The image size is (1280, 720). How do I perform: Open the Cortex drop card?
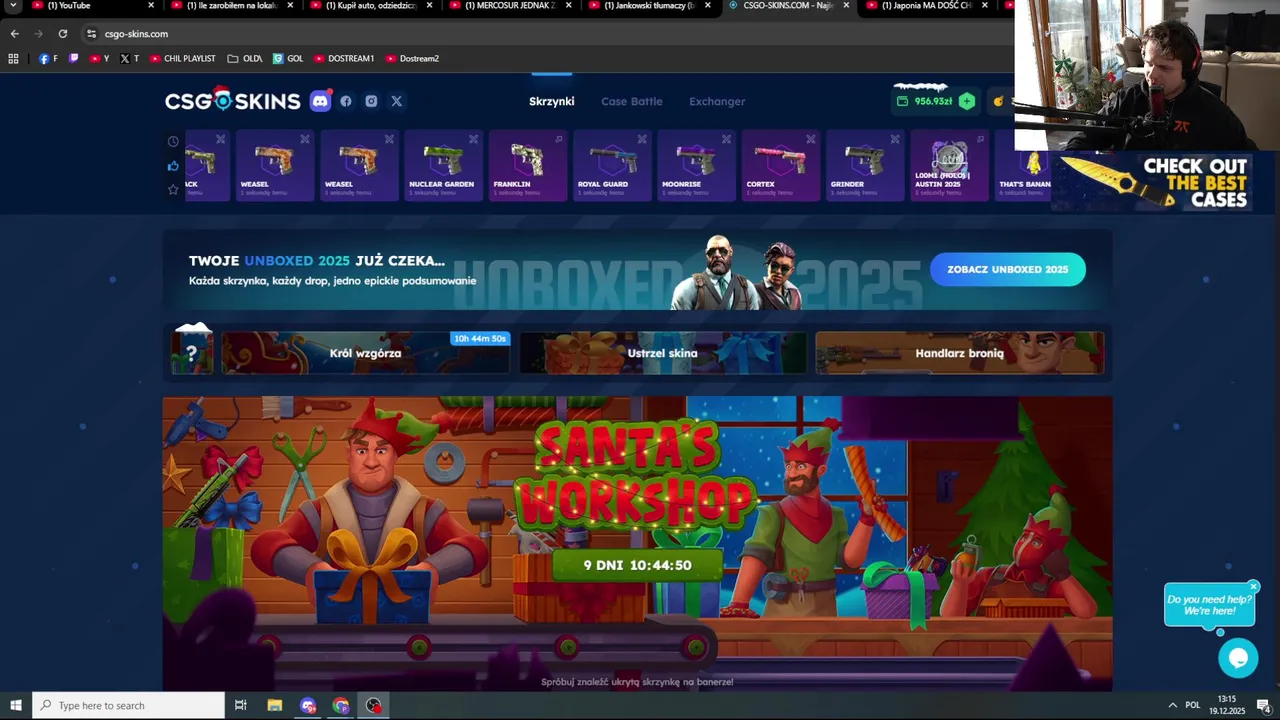[x=781, y=165]
